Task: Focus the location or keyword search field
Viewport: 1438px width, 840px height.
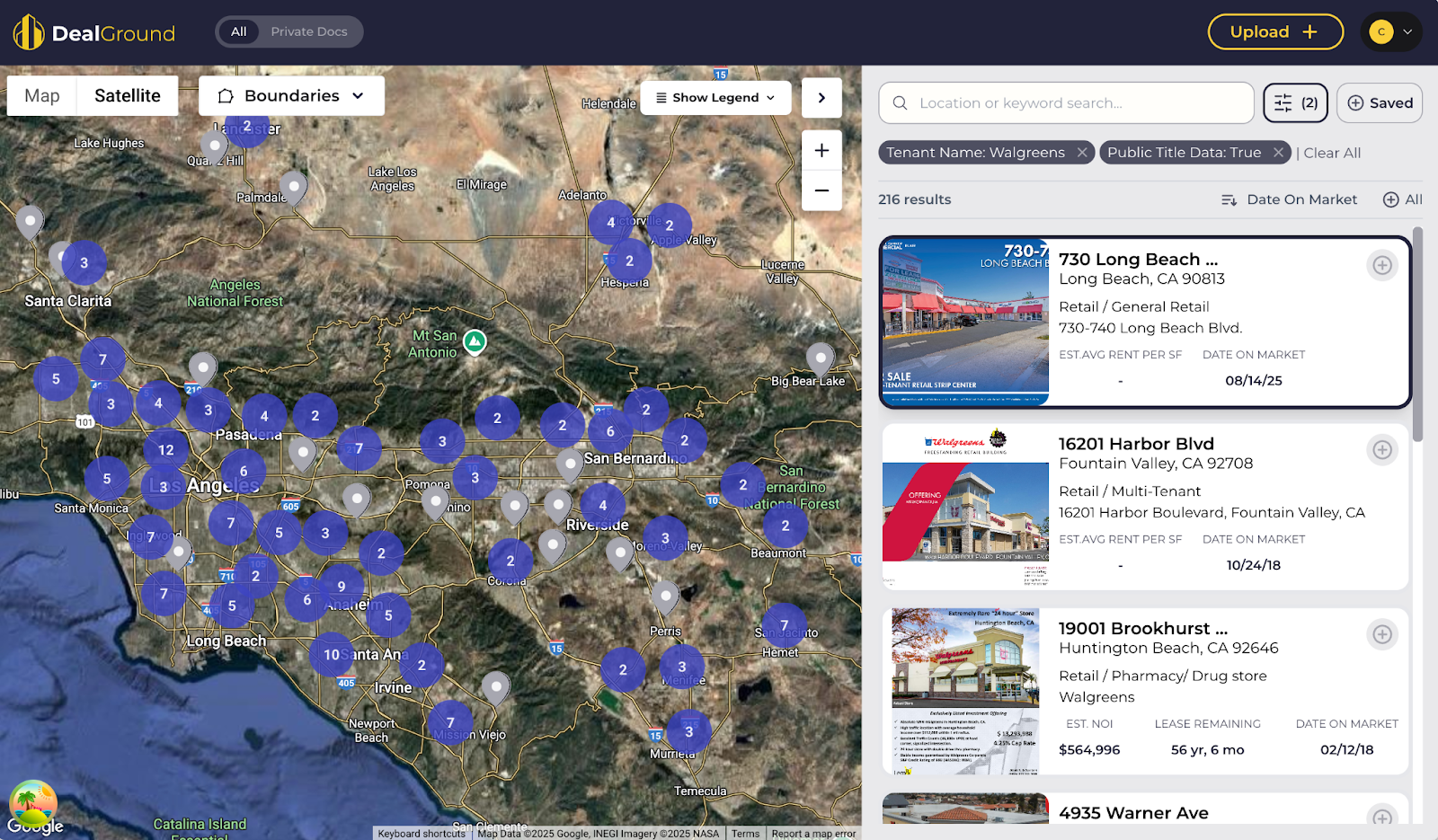Action: pos(1066,102)
